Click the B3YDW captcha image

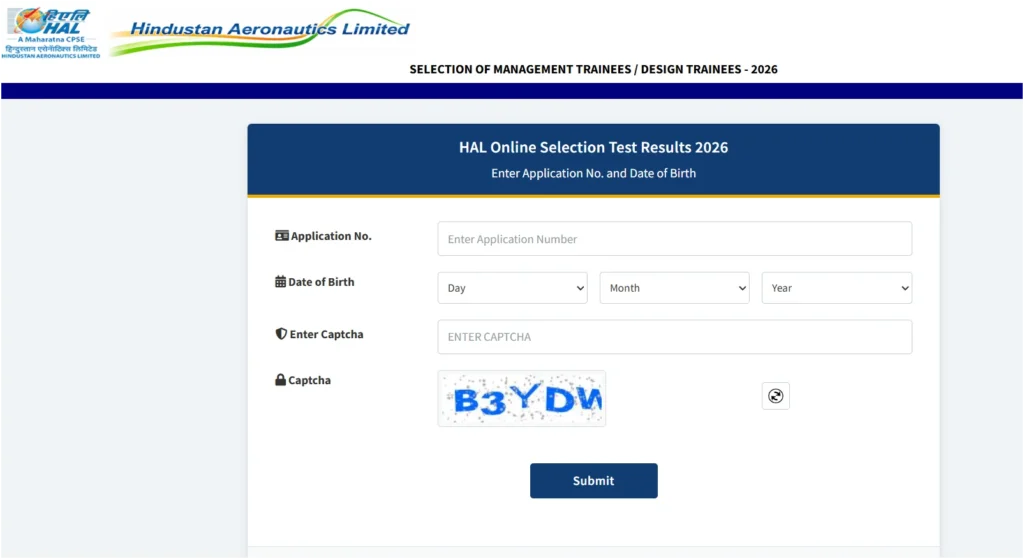click(x=522, y=398)
